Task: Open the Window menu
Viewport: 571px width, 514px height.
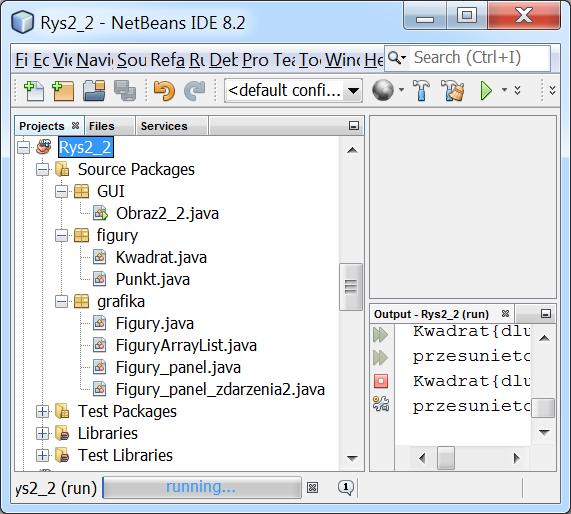Action: (343, 60)
